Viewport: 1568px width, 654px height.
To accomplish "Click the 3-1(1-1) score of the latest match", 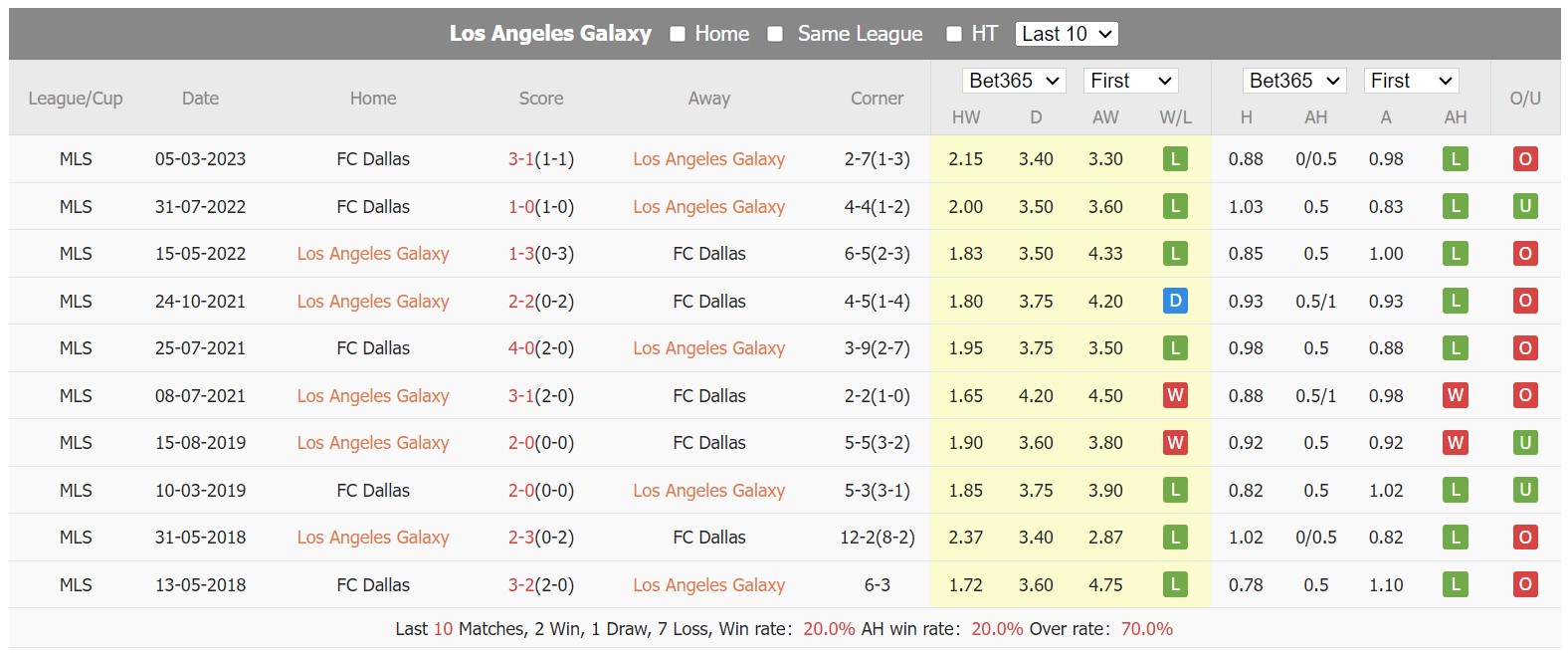I will [541, 158].
